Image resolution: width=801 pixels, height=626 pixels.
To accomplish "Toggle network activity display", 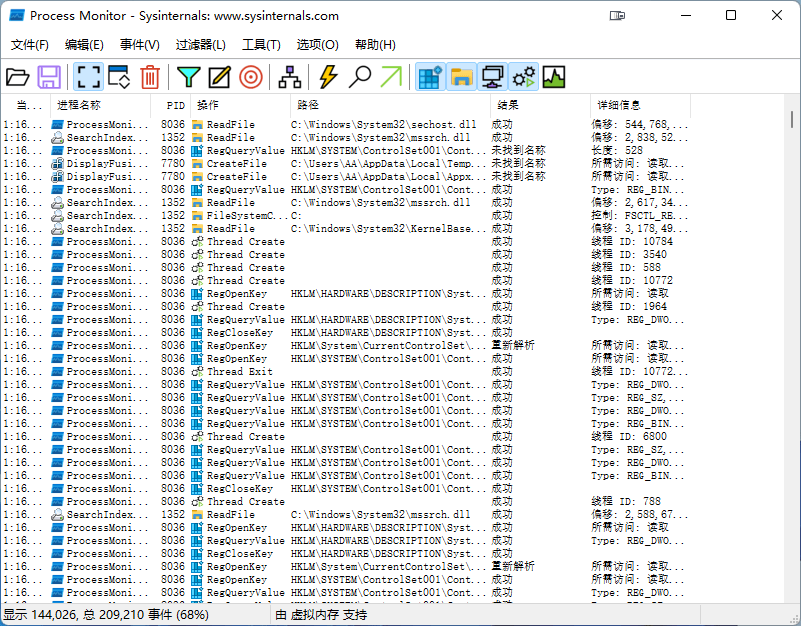I will pos(492,76).
